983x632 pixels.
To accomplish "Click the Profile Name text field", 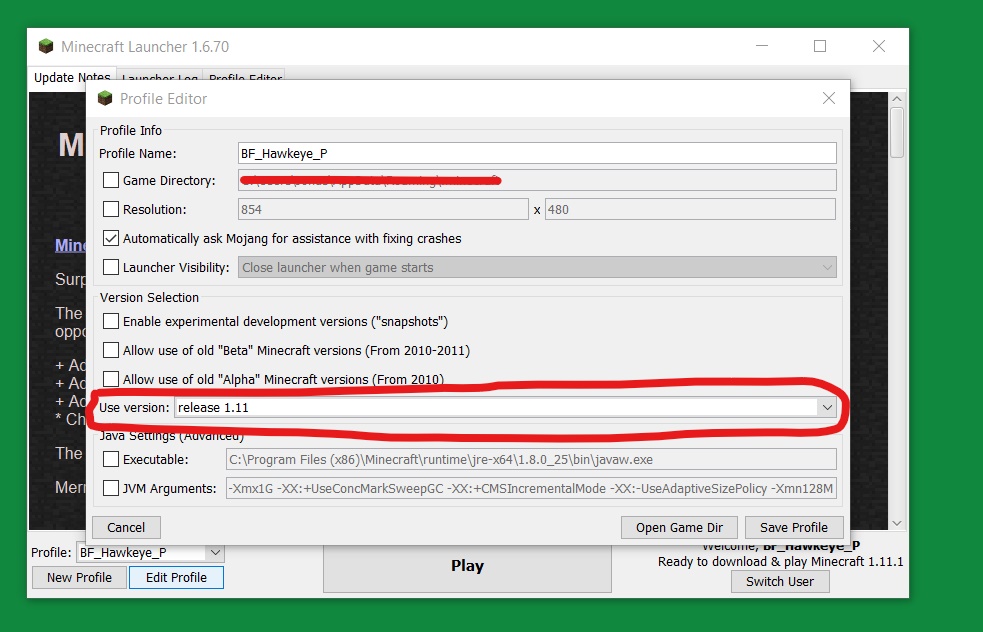I will [x=537, y=153].
